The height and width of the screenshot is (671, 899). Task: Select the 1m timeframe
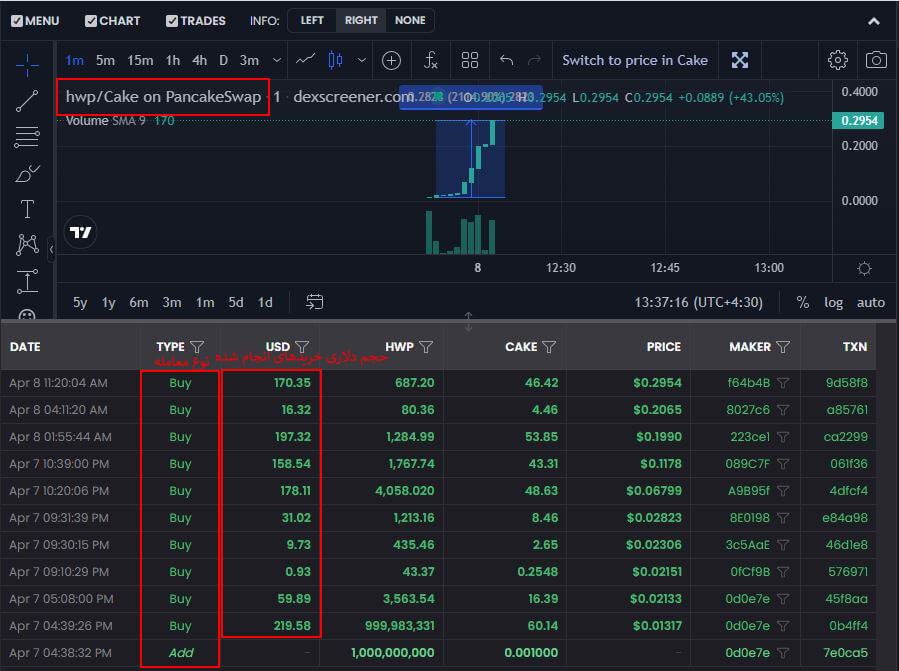[75, 60]
